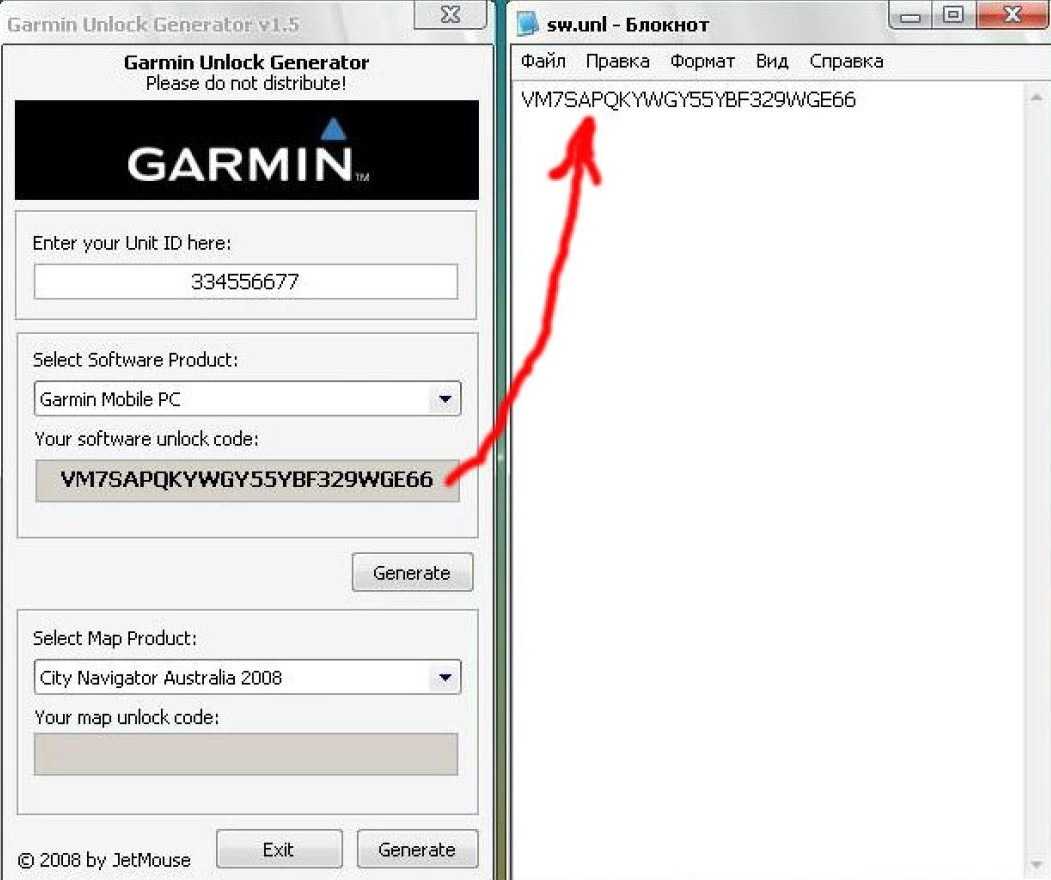Open the Справка menu in Notepad
The height and width of the screenshot is (880, 1051).
[846, 61]
